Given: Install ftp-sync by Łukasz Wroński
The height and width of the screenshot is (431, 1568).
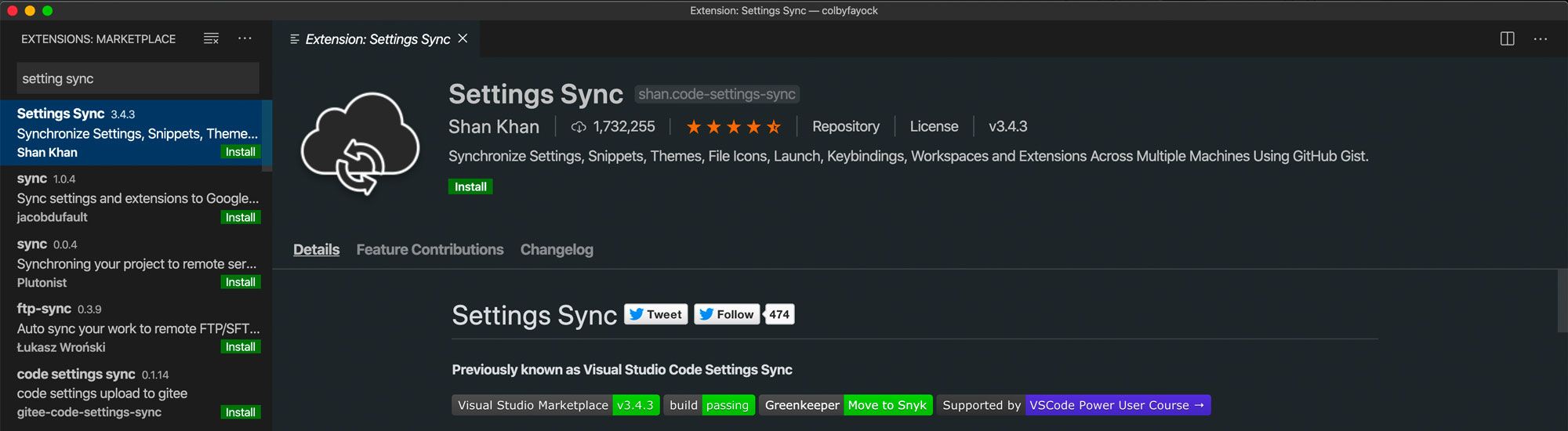Looking at the screenshot, I should pos(241,347).
